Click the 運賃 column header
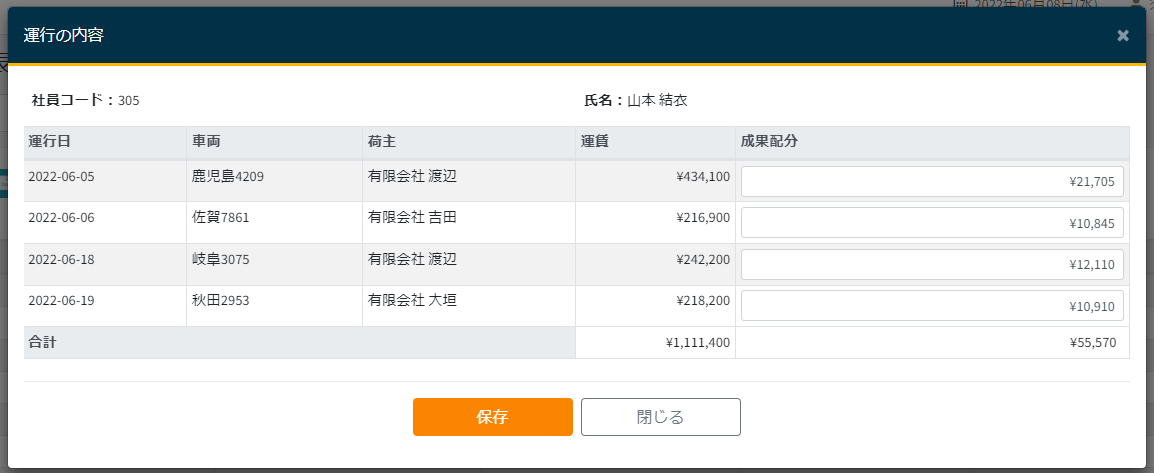The width and height of the screenshot is (1154, 473). (x=596, y=141)
